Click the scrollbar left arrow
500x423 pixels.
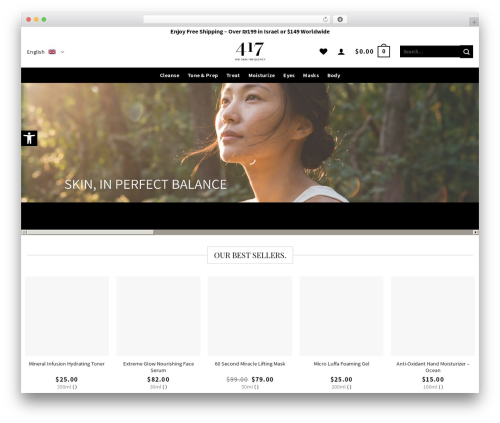point(24,232)
